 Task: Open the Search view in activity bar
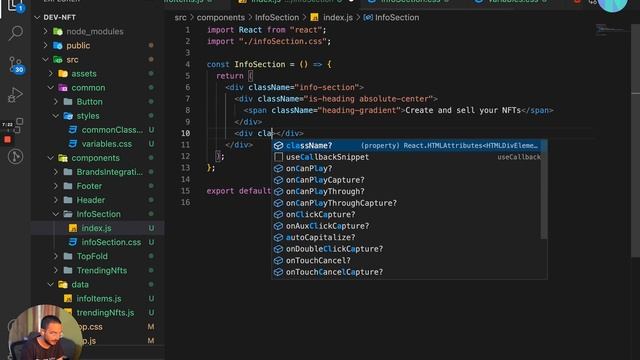pos(16,33)
